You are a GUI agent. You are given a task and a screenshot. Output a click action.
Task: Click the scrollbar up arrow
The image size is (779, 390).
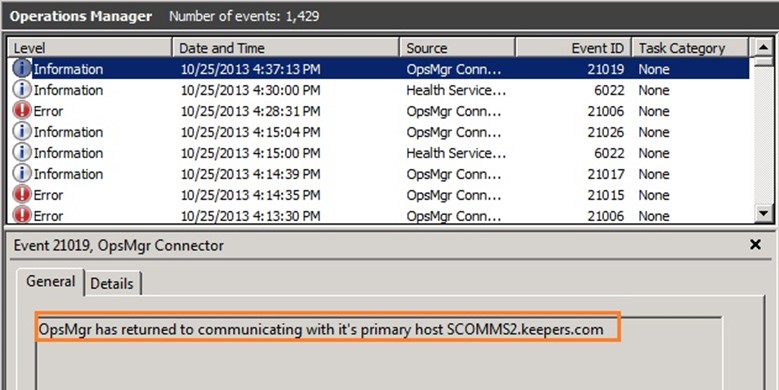point(763,48)
